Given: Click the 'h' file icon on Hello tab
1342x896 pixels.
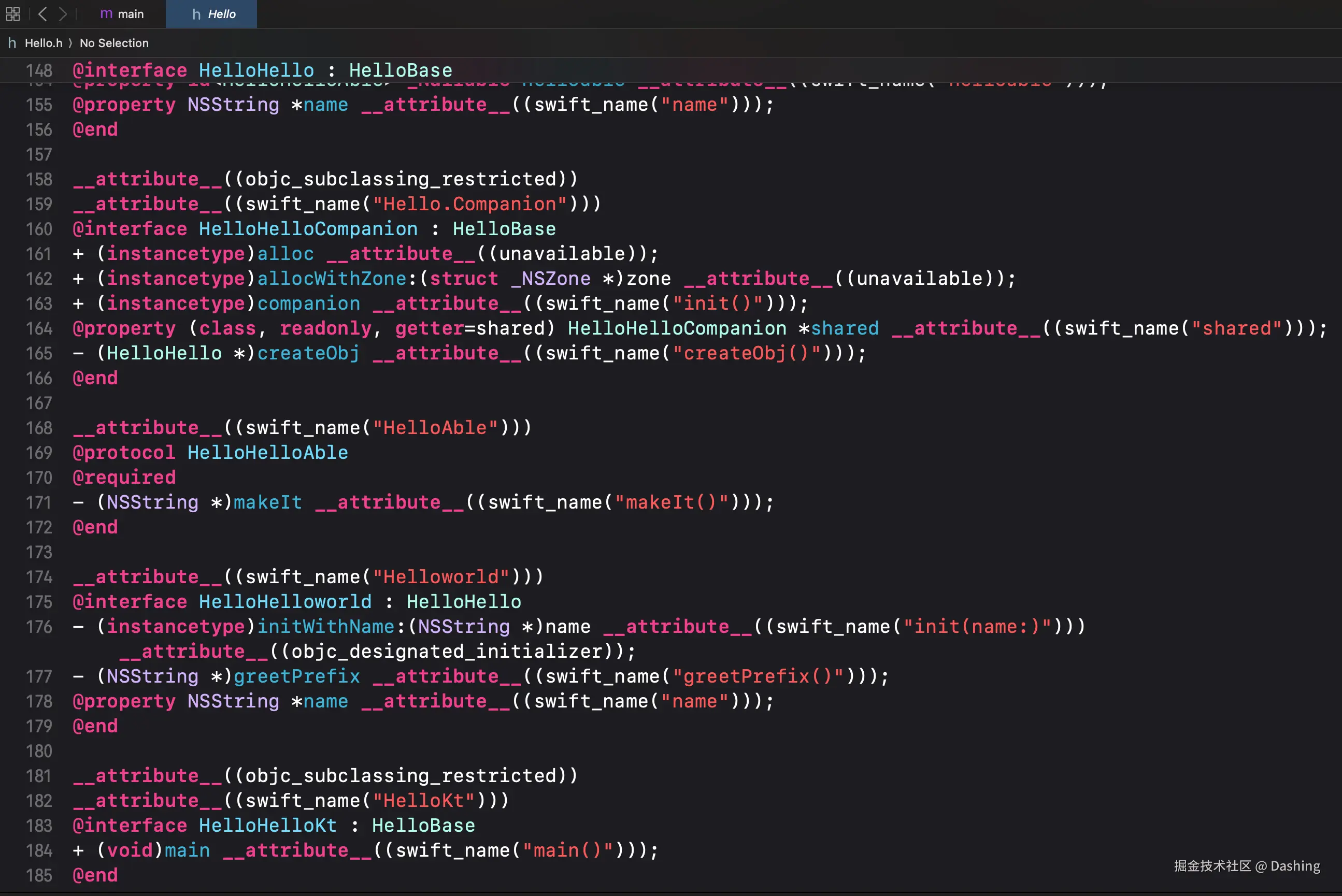Looking at the screenshot, I should (196, 15).
